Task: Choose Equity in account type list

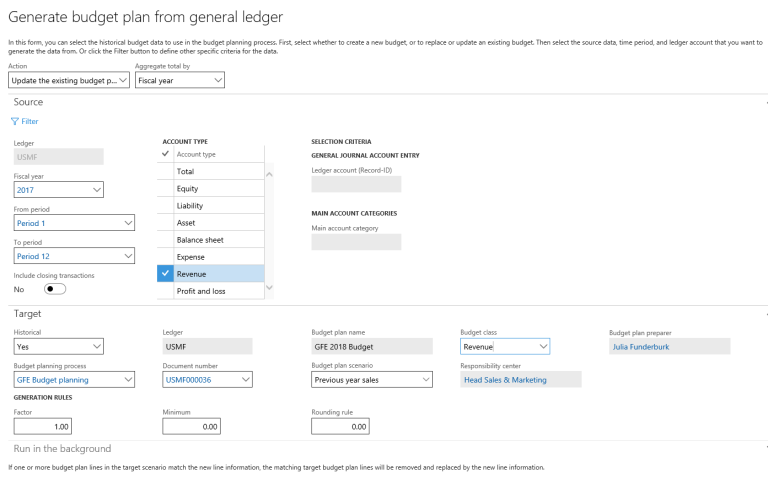Action: (187, 188)
